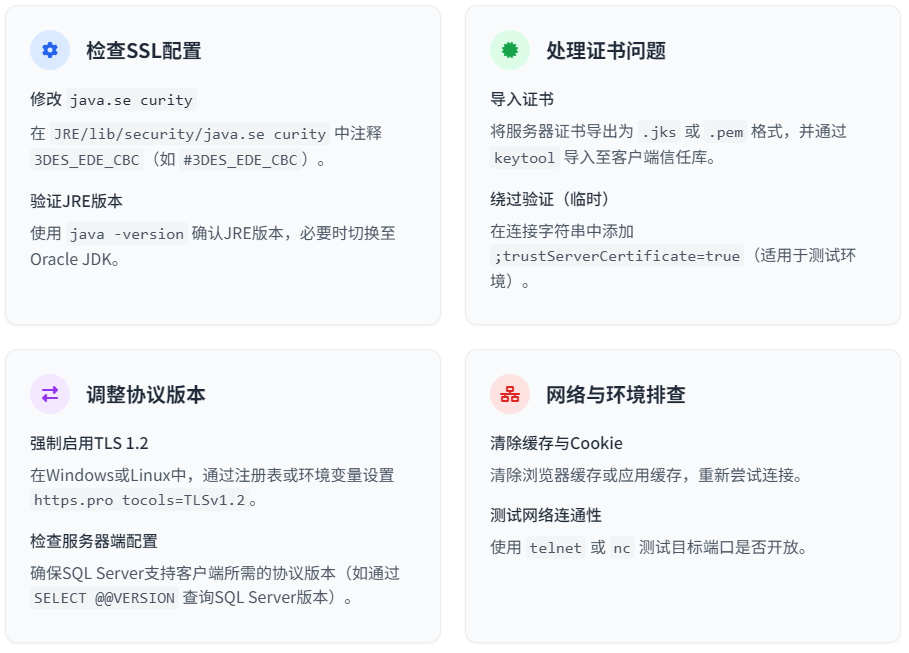Viewport: 909px width, 653px height.
Task: Select the 调整协议版本 card heading
Action: 146,395
